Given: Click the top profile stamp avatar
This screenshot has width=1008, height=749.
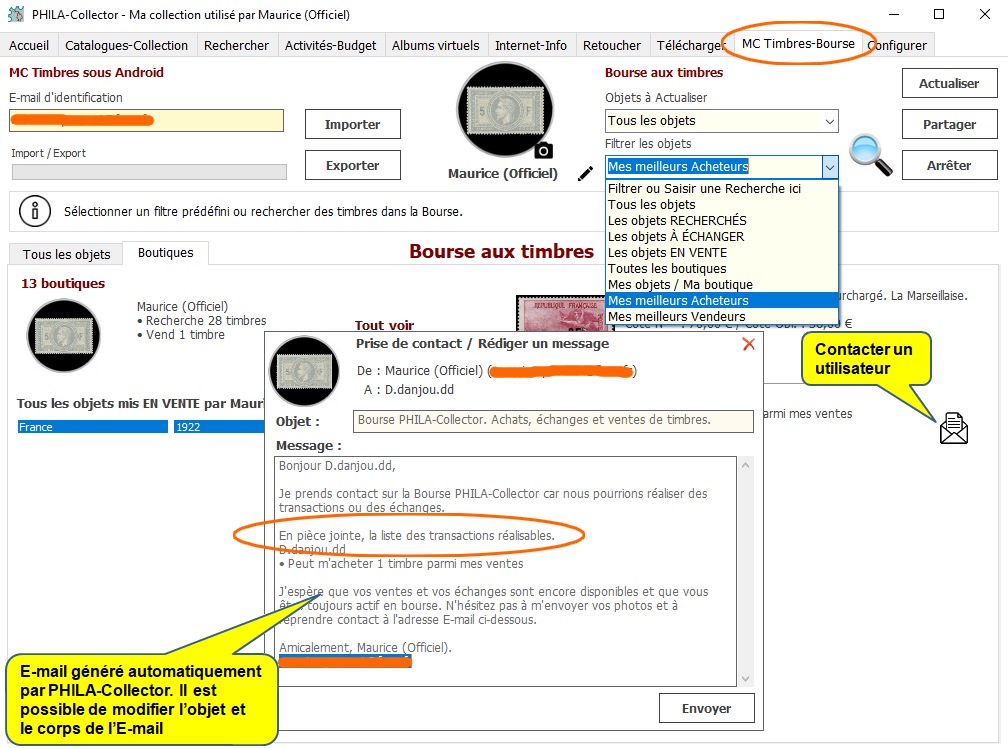Looking at the screenshot, I should click(x=505, y=109).
